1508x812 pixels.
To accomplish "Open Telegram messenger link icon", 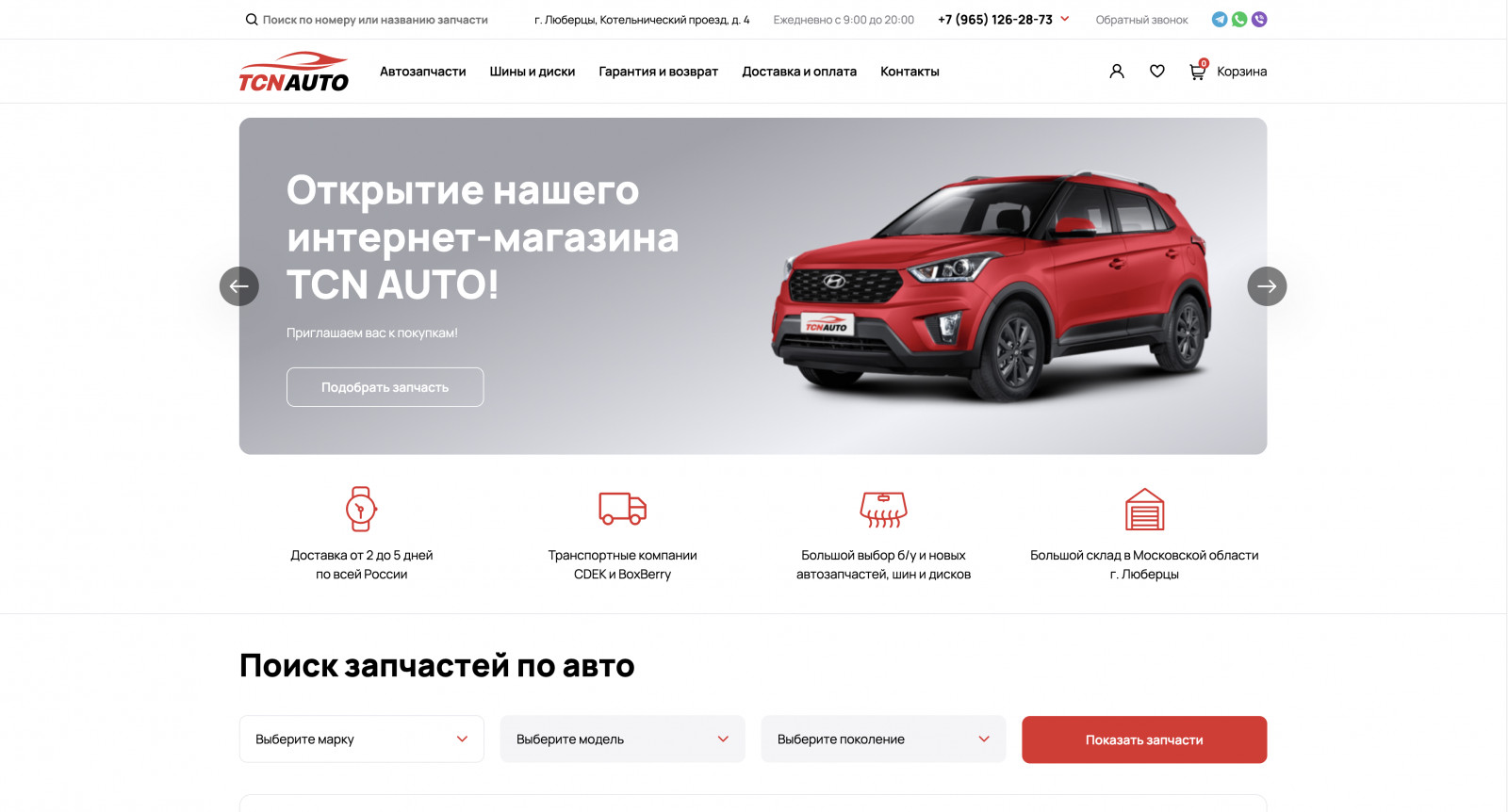I will coord(1219,19).
